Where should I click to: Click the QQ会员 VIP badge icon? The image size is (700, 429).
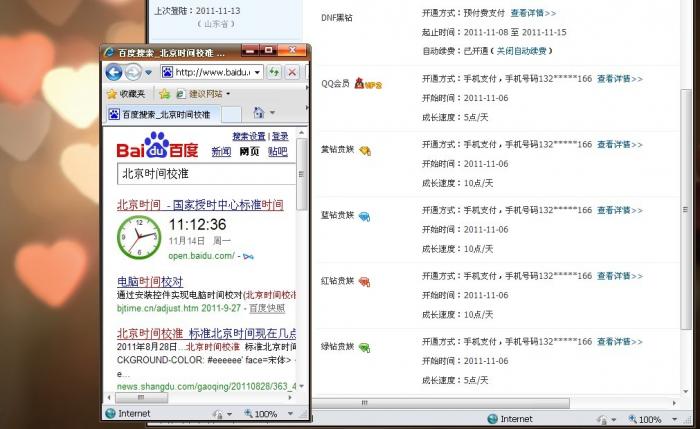click(368, 83)
